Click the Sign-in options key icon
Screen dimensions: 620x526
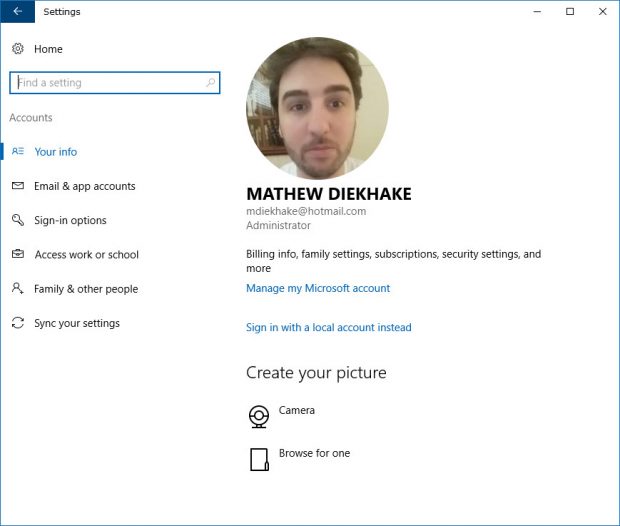[18, 220]
